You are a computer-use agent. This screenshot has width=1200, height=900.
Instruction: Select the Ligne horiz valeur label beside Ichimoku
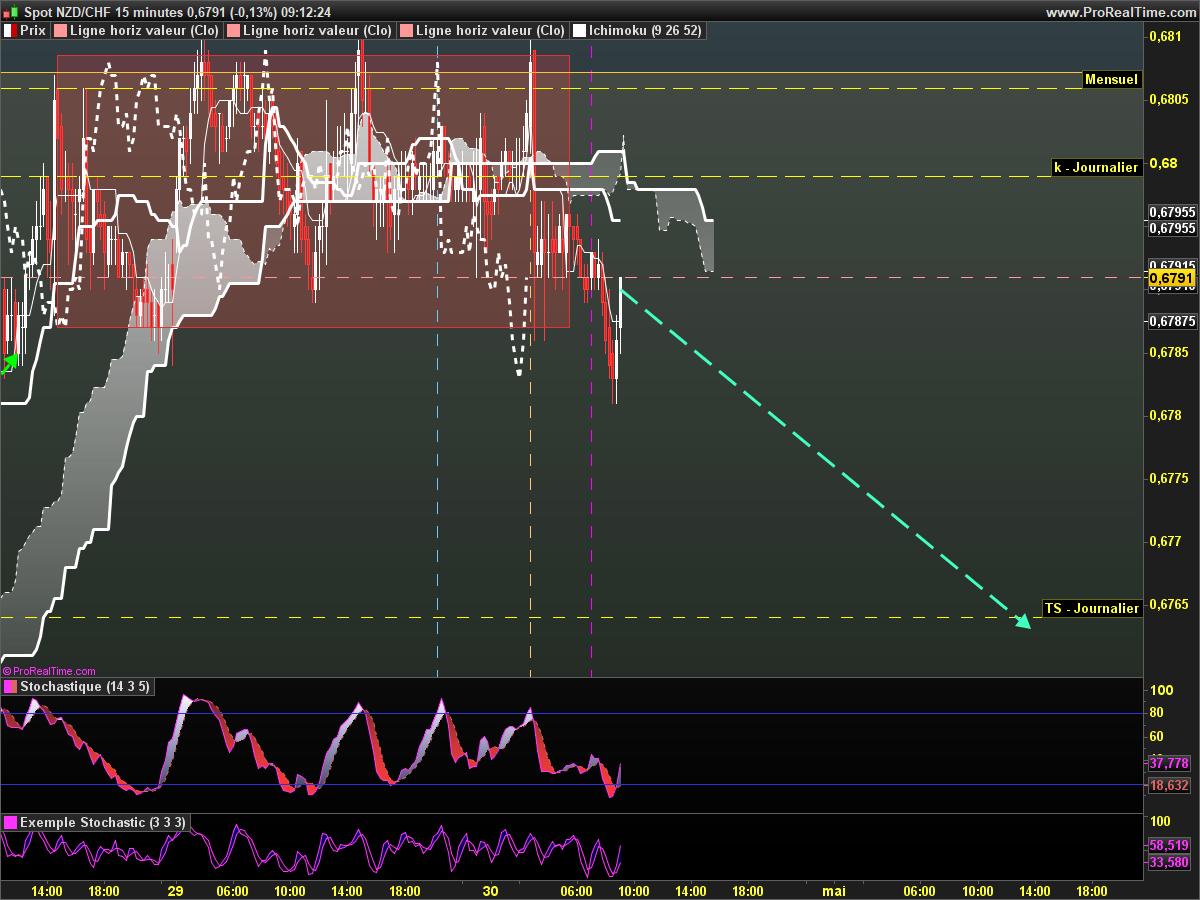tap(490, 31)
